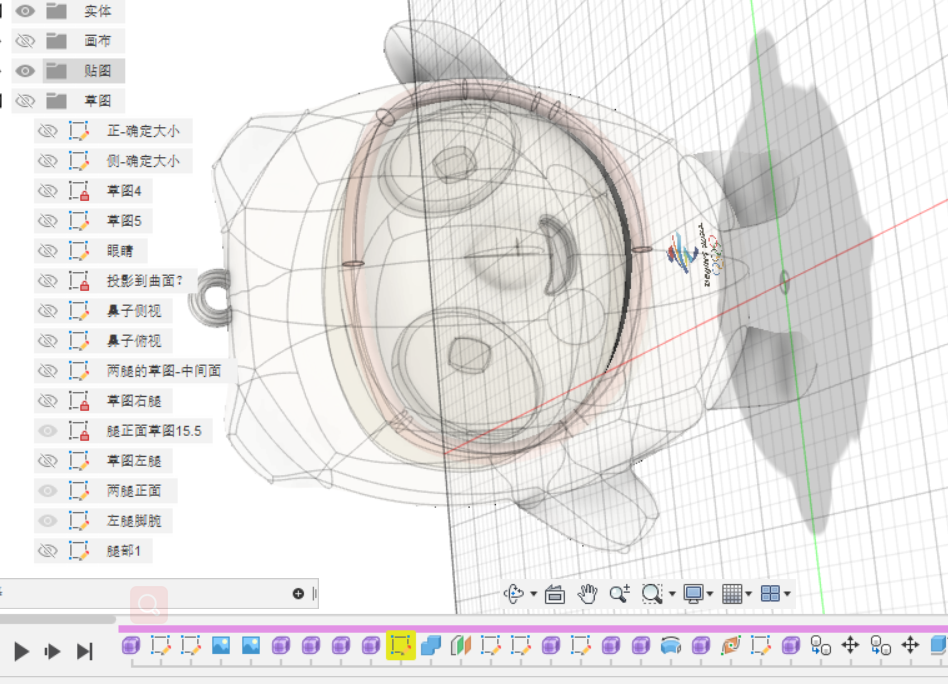Toggle visibility of 腿正面草图15.5
Screen dimensions: 948x684
click(x=47, y=430)
